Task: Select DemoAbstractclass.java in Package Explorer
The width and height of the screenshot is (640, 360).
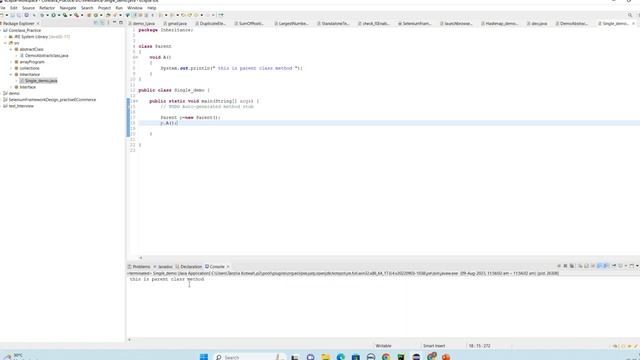Action: click(47, 56)
